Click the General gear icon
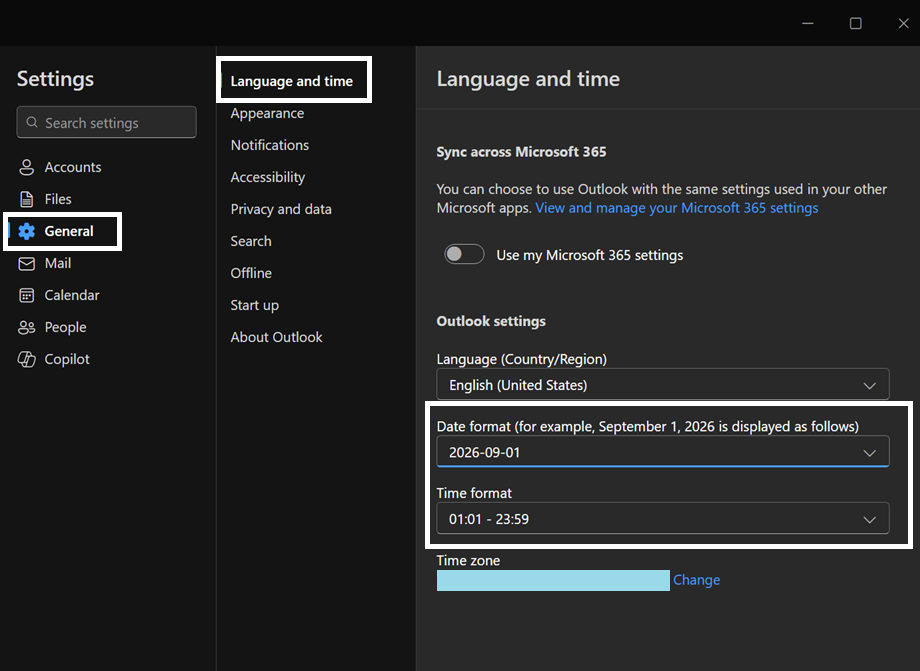The height and width of the screenshot is (671, 920). tap(27, 231)
